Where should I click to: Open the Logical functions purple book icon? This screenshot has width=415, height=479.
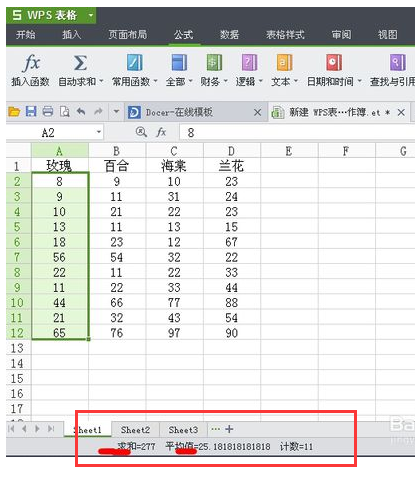tap(249, 63)
